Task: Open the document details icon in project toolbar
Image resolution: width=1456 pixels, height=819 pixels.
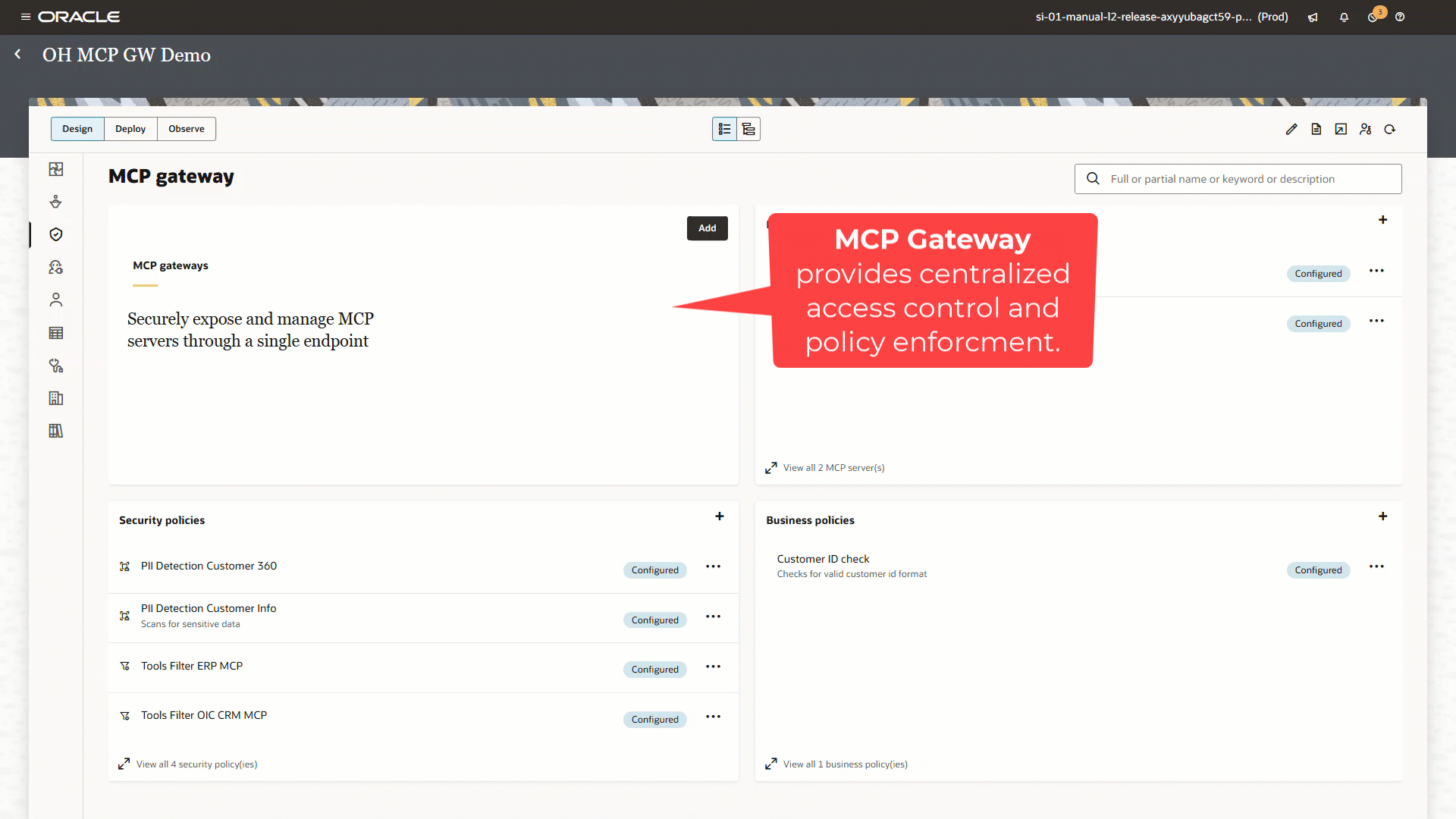Action: (x=1316, y=130)
